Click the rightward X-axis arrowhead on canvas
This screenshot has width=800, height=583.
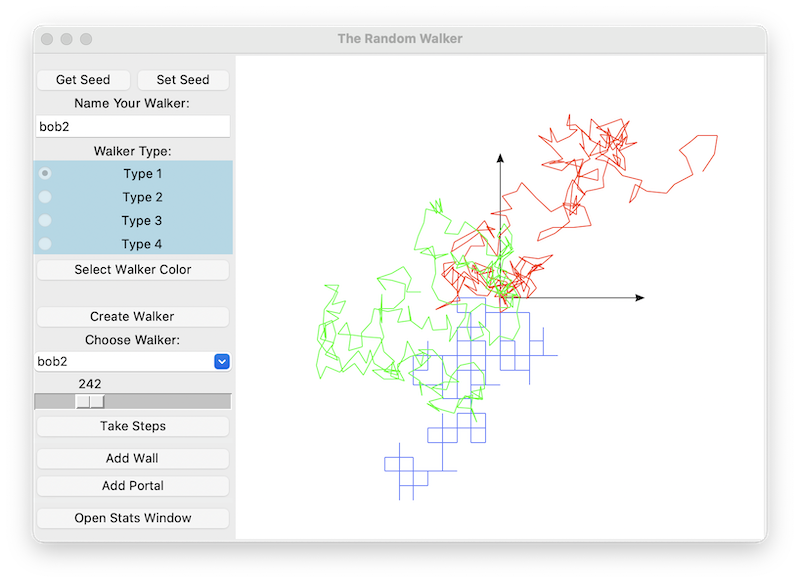pyautogui.click(x=639, y=298)
